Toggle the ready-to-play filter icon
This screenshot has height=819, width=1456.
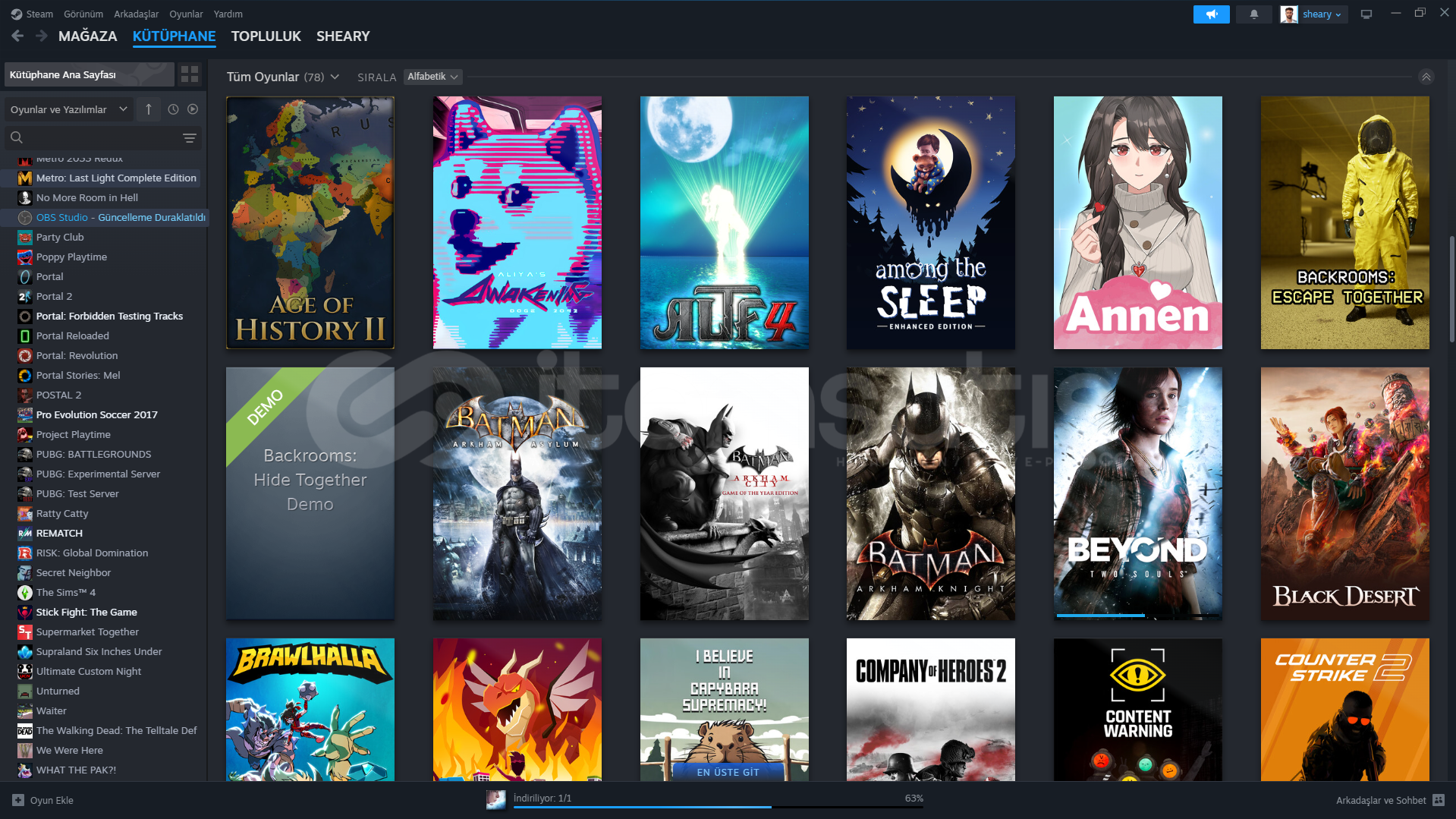click(193, 109)
